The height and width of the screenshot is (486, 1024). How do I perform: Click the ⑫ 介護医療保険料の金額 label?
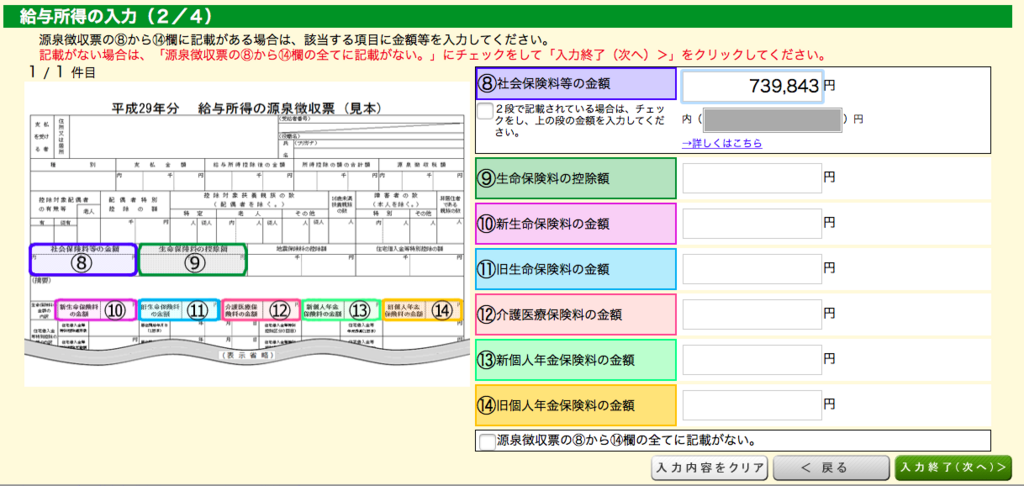[x=576, y=314]
